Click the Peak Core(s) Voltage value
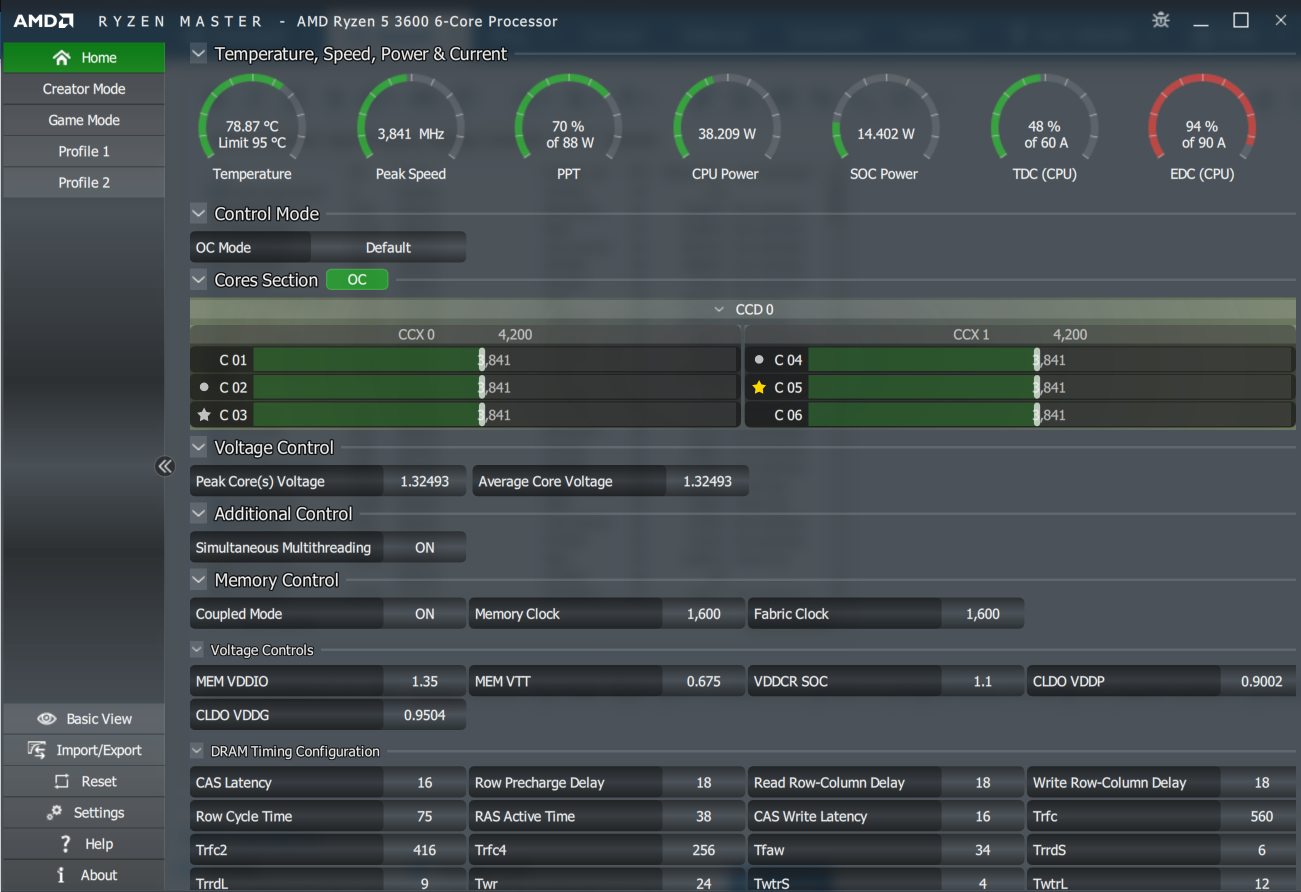Screen dimensions: 1301x892 click(x=425, y=482)
